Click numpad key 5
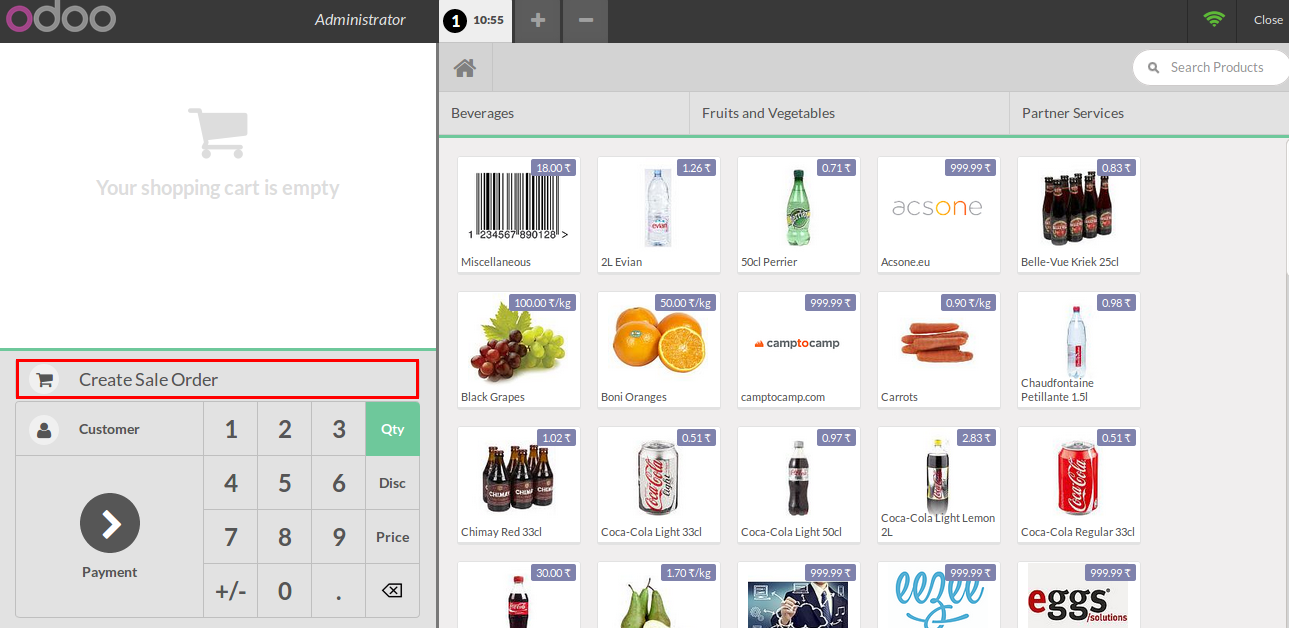 (285, 483)
